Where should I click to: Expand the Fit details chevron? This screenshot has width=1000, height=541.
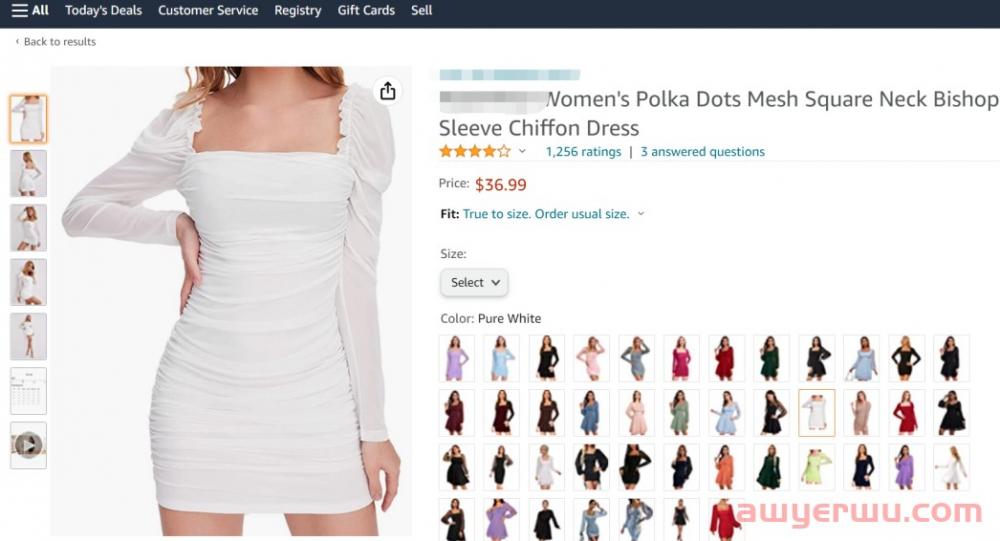coord(641,214)
